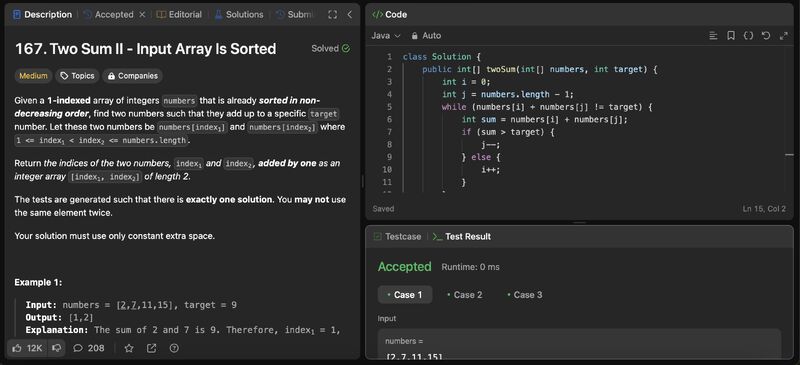Click the curly braces snippet icon
This screenshot has width=800, height=365.
[x=748, y=36]
